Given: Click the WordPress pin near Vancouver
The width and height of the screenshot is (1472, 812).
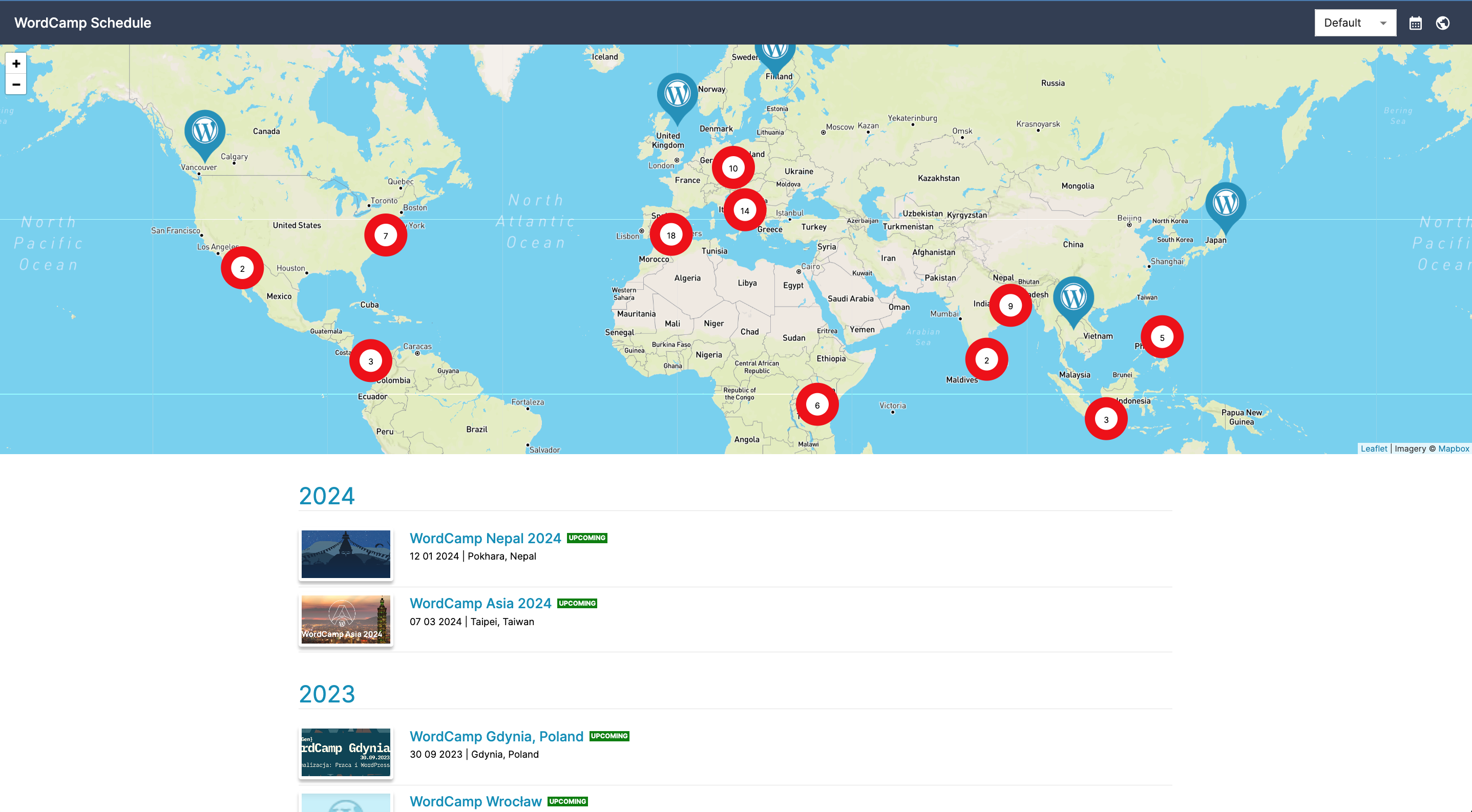Looking at the screenshot, I should [204, 135].
